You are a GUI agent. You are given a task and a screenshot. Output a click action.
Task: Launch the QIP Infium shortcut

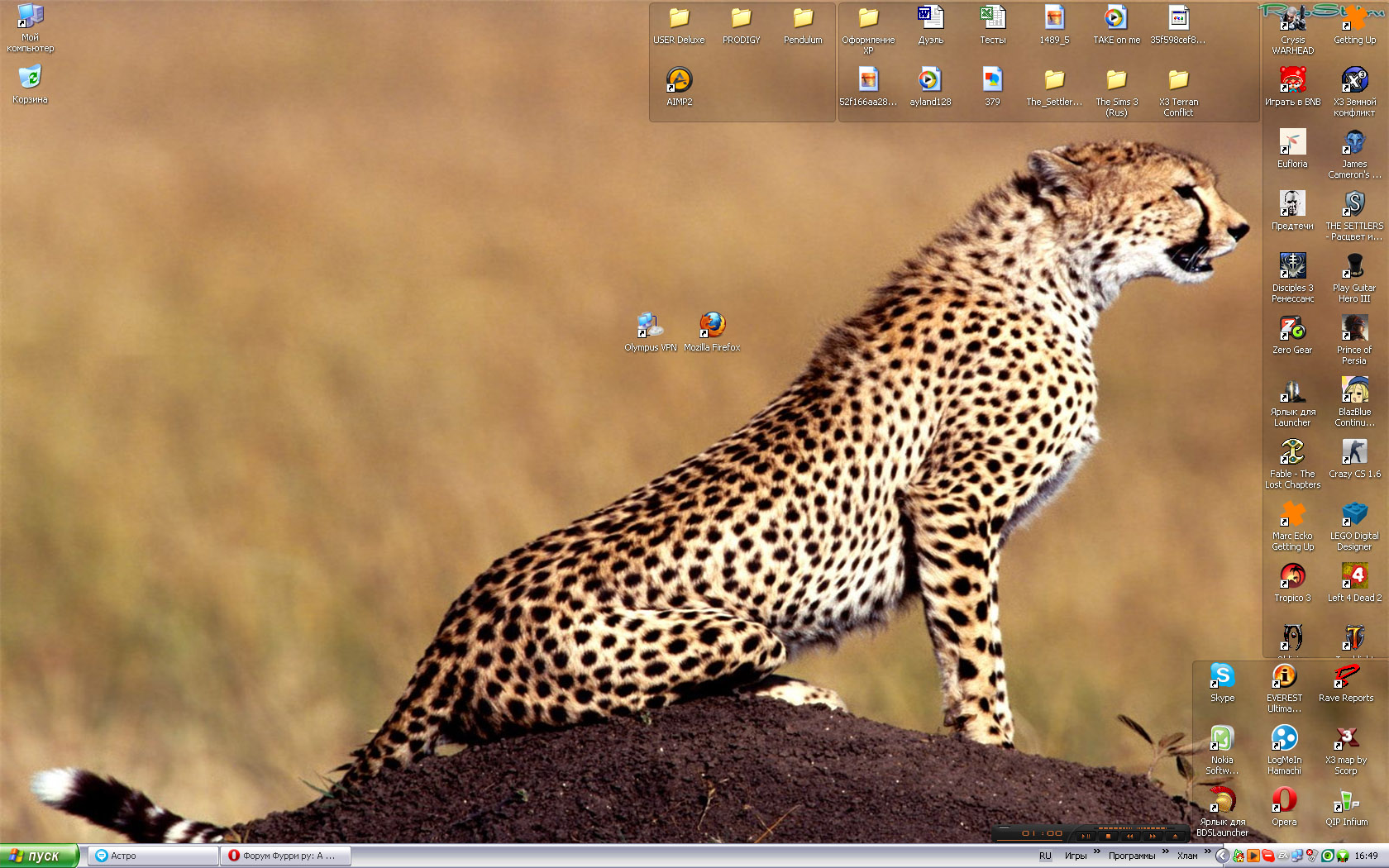click(x=1346, y=800)
